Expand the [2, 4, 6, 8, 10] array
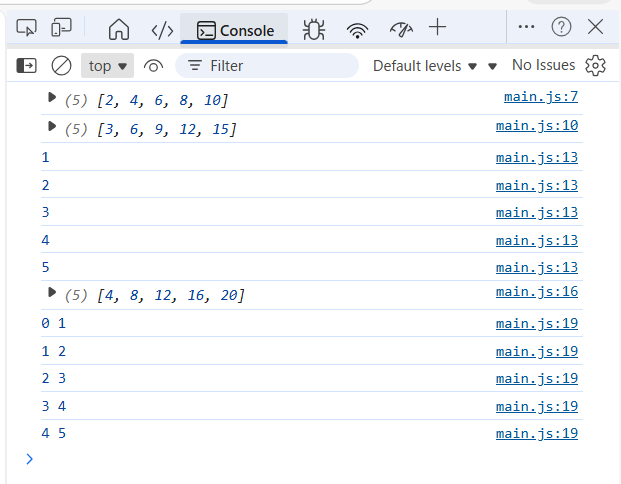The height and width of the screenshot is (484, 621). click(53, 99)
